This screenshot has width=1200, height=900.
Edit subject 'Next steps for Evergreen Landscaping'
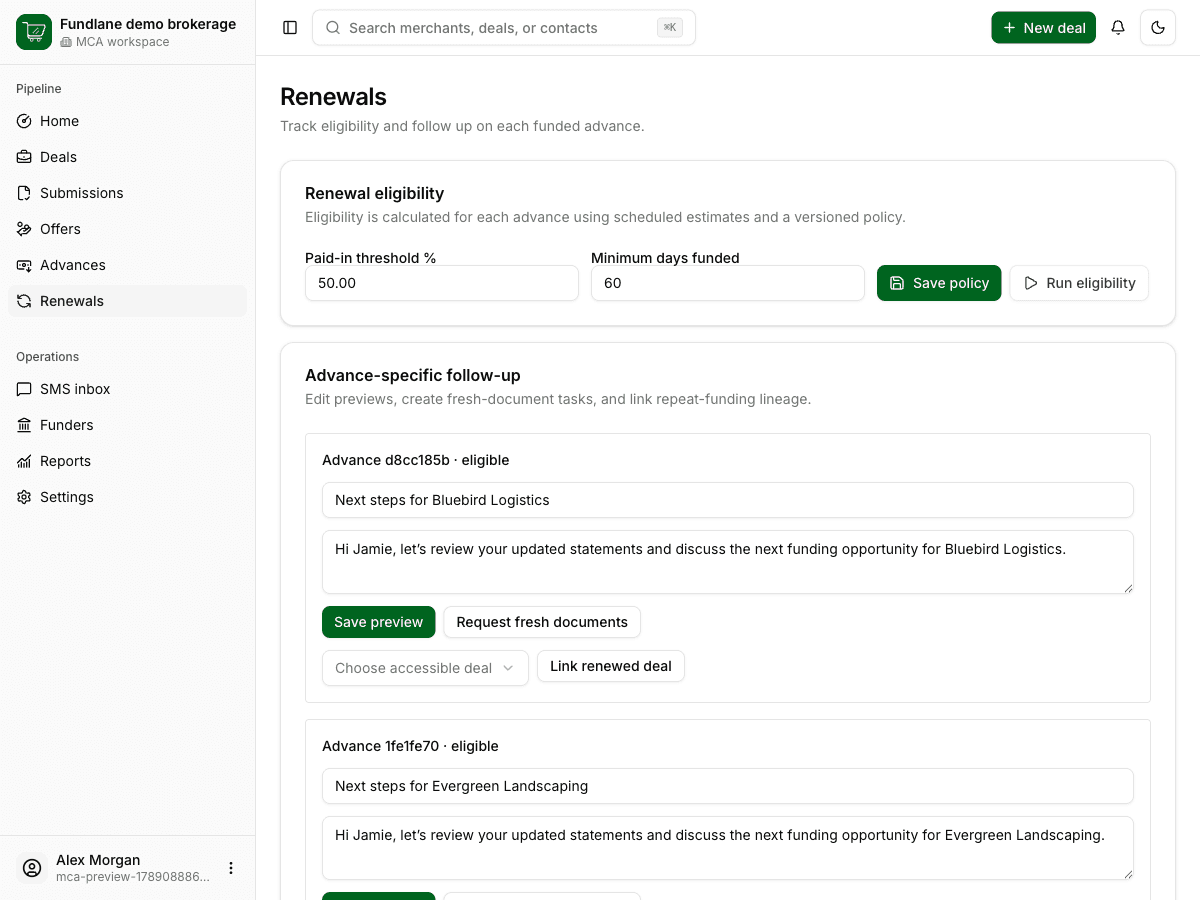click(x=728, y=786)
